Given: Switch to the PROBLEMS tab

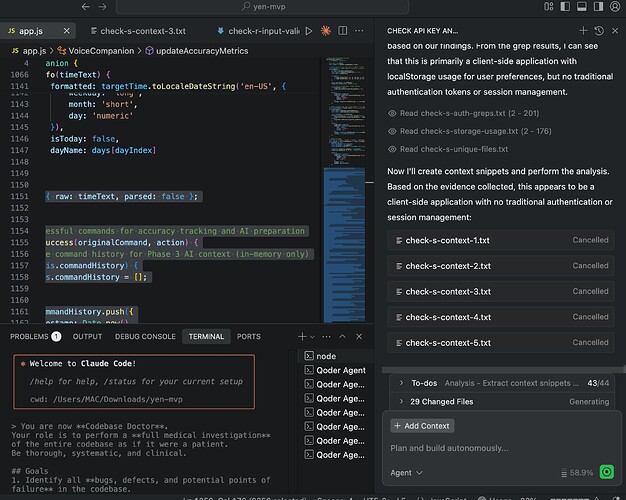Looking at the screenshot, I should click(x=35, y=337).
